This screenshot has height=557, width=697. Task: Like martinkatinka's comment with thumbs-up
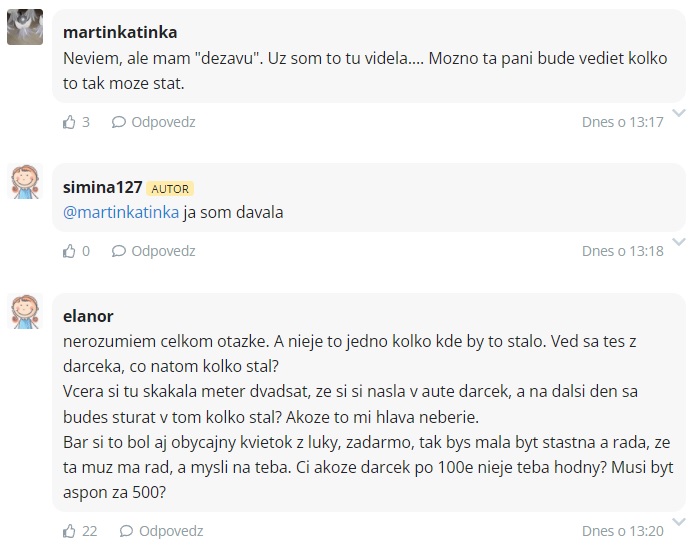click(69, 122)
